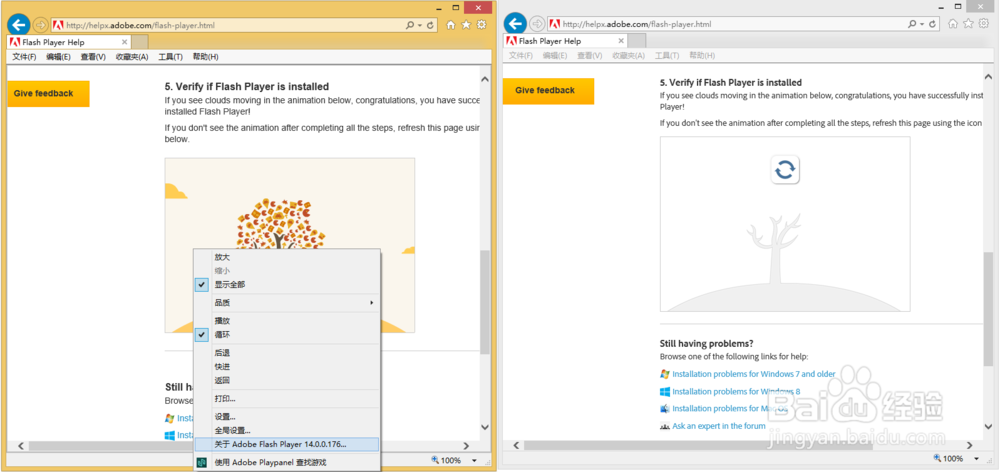Image resolution: width=1000 pixels, height=472 pixels.
Task: Click Give feedback button in left window
Action: [x=48, y=93]
